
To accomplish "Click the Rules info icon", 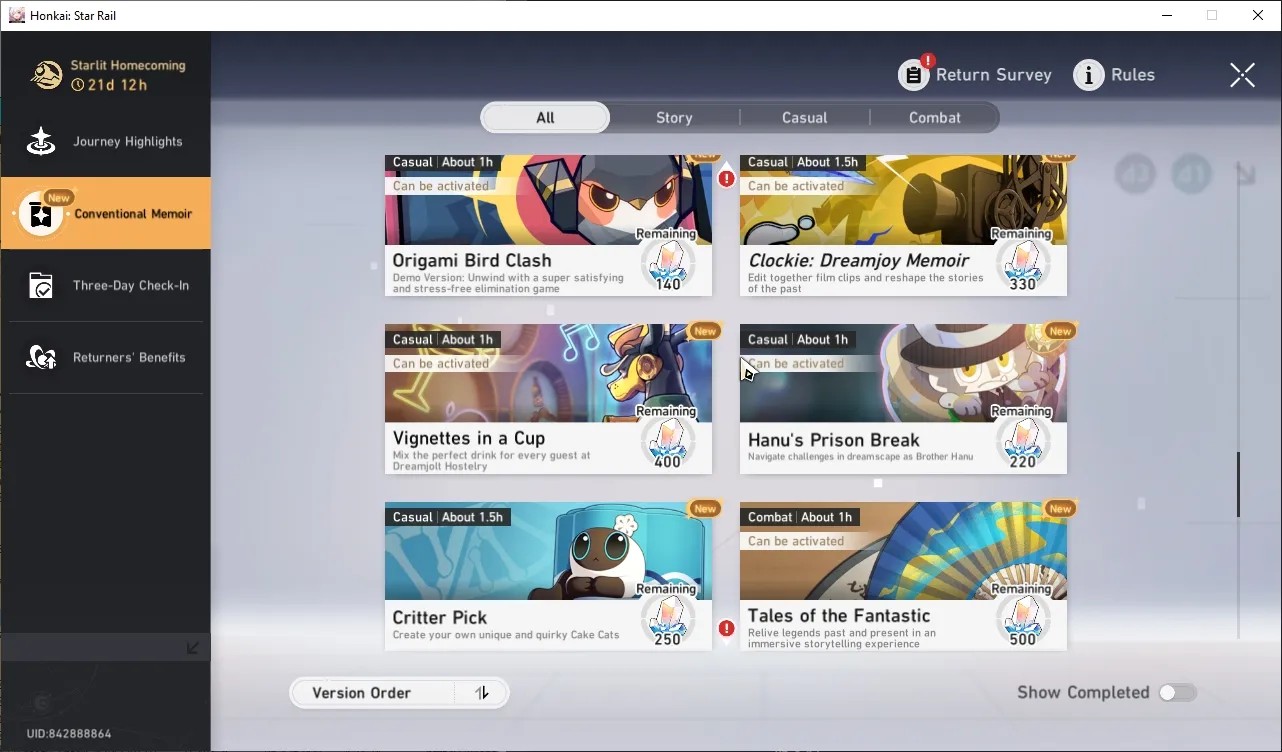I will coord(1088,75).
